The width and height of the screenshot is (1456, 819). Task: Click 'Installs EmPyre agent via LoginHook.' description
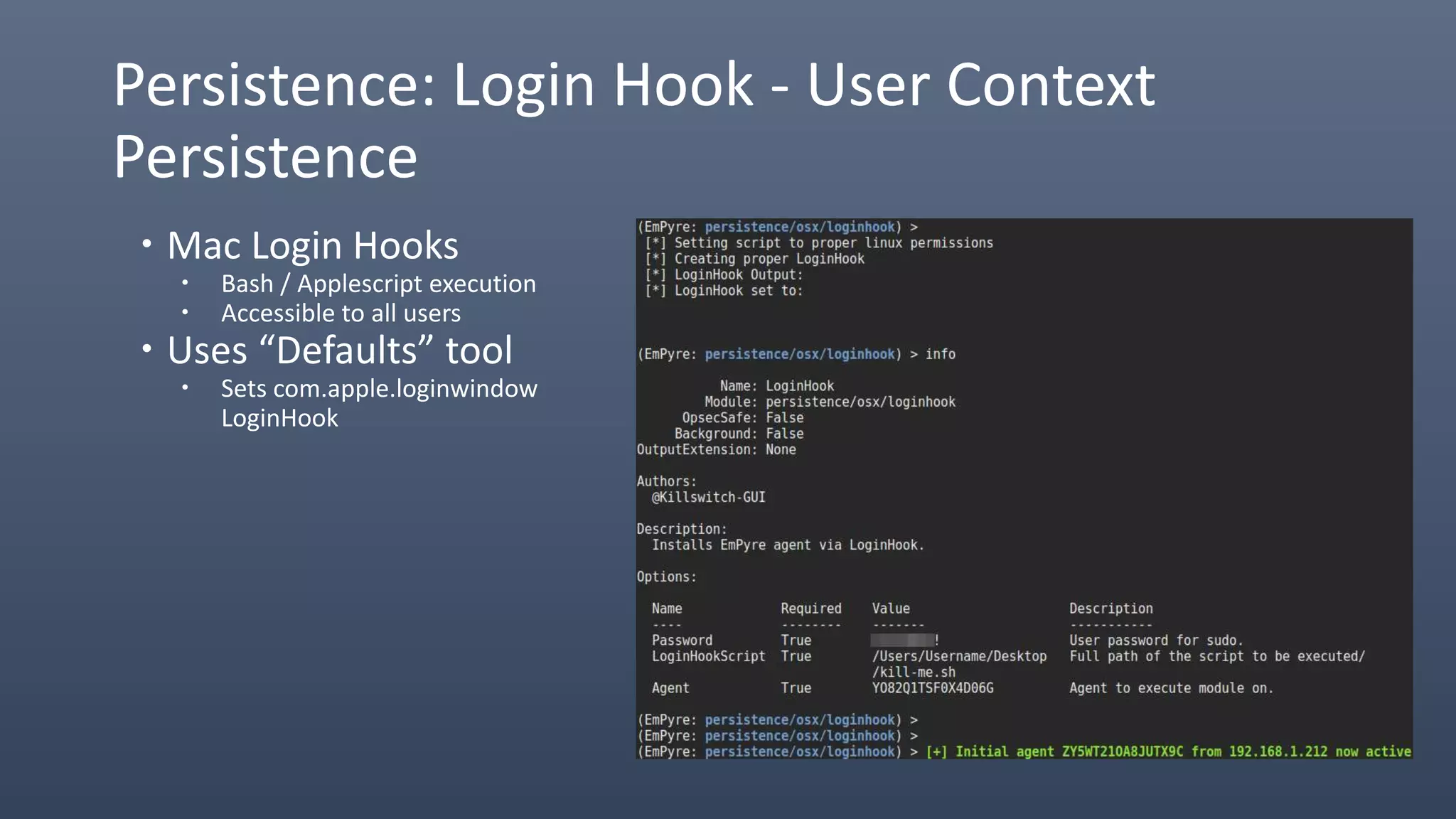(x=788, y=545)
